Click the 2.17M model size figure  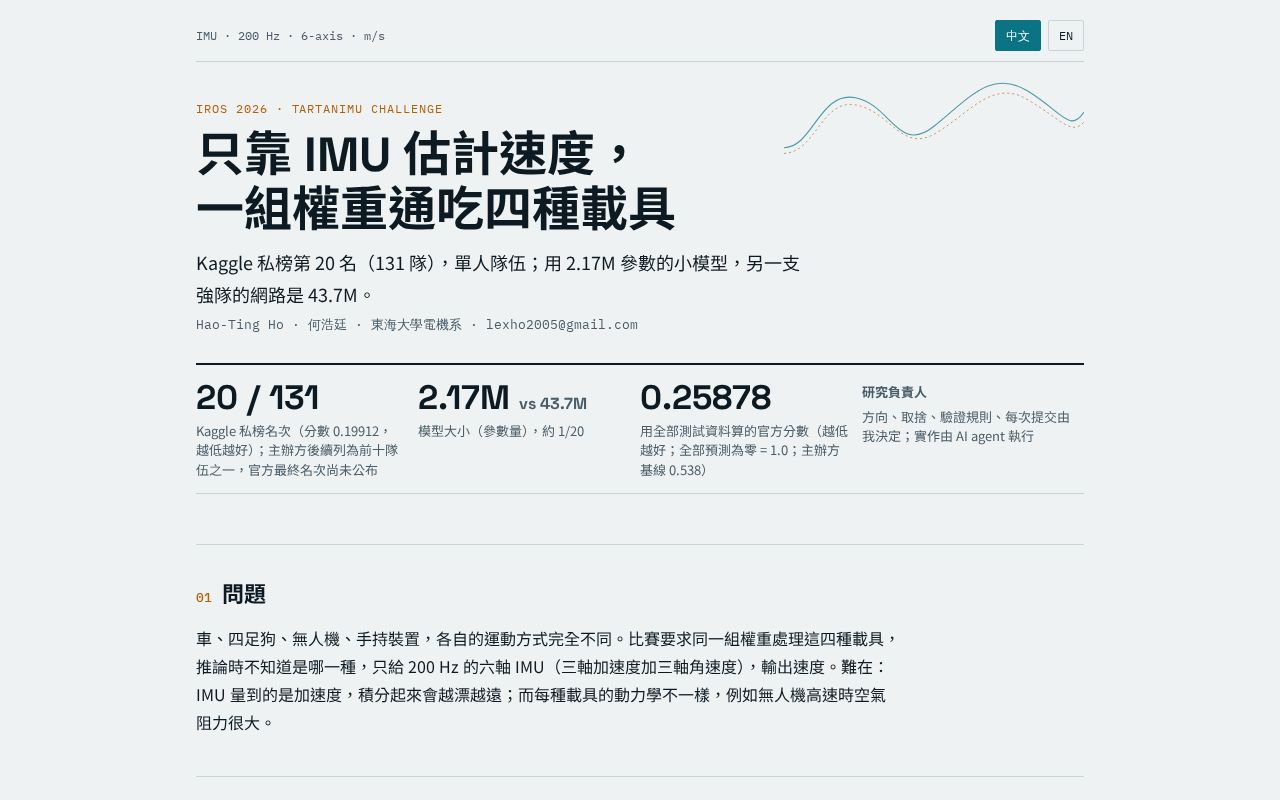coord(464,398)
